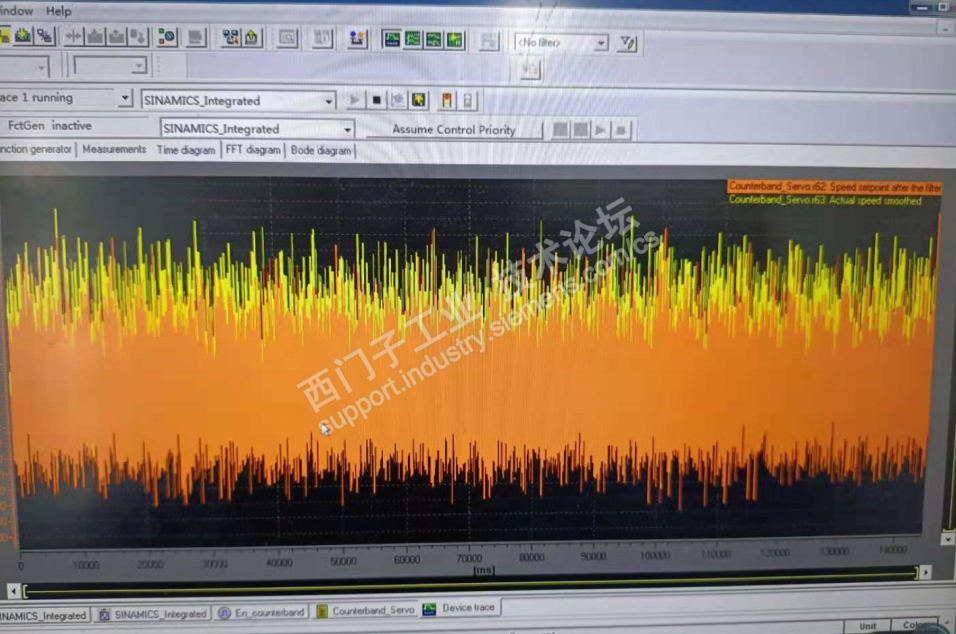Click the green up-arrow icon beside the network icon
This screenshot has height=634, width=956.
click(x=251, y=38)
